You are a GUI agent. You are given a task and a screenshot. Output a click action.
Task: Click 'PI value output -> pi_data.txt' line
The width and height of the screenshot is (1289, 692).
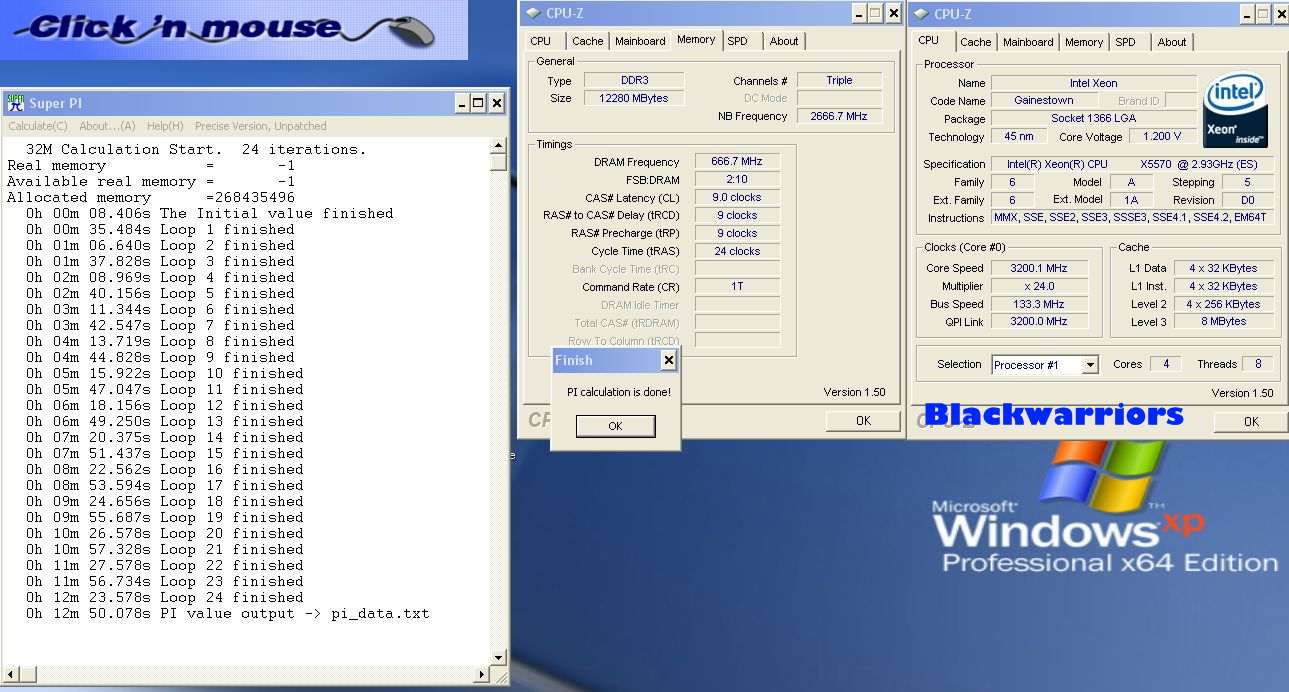click(x=228, y=613)
